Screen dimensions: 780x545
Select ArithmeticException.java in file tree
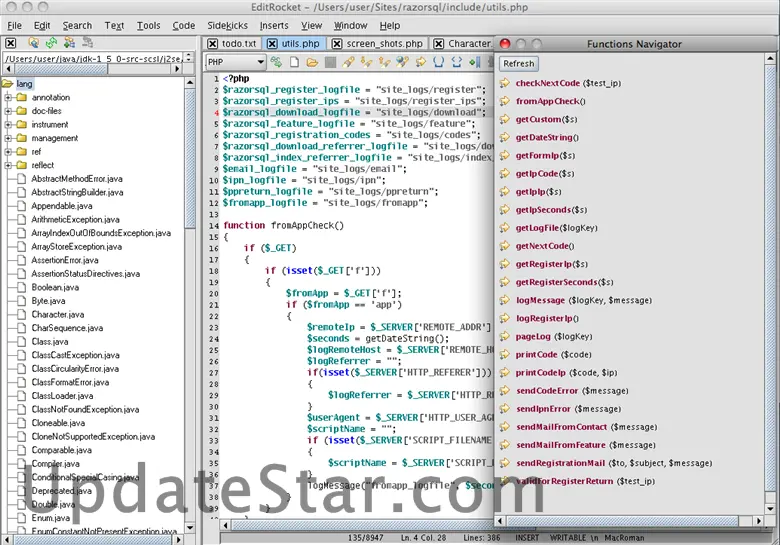[75, 219]
